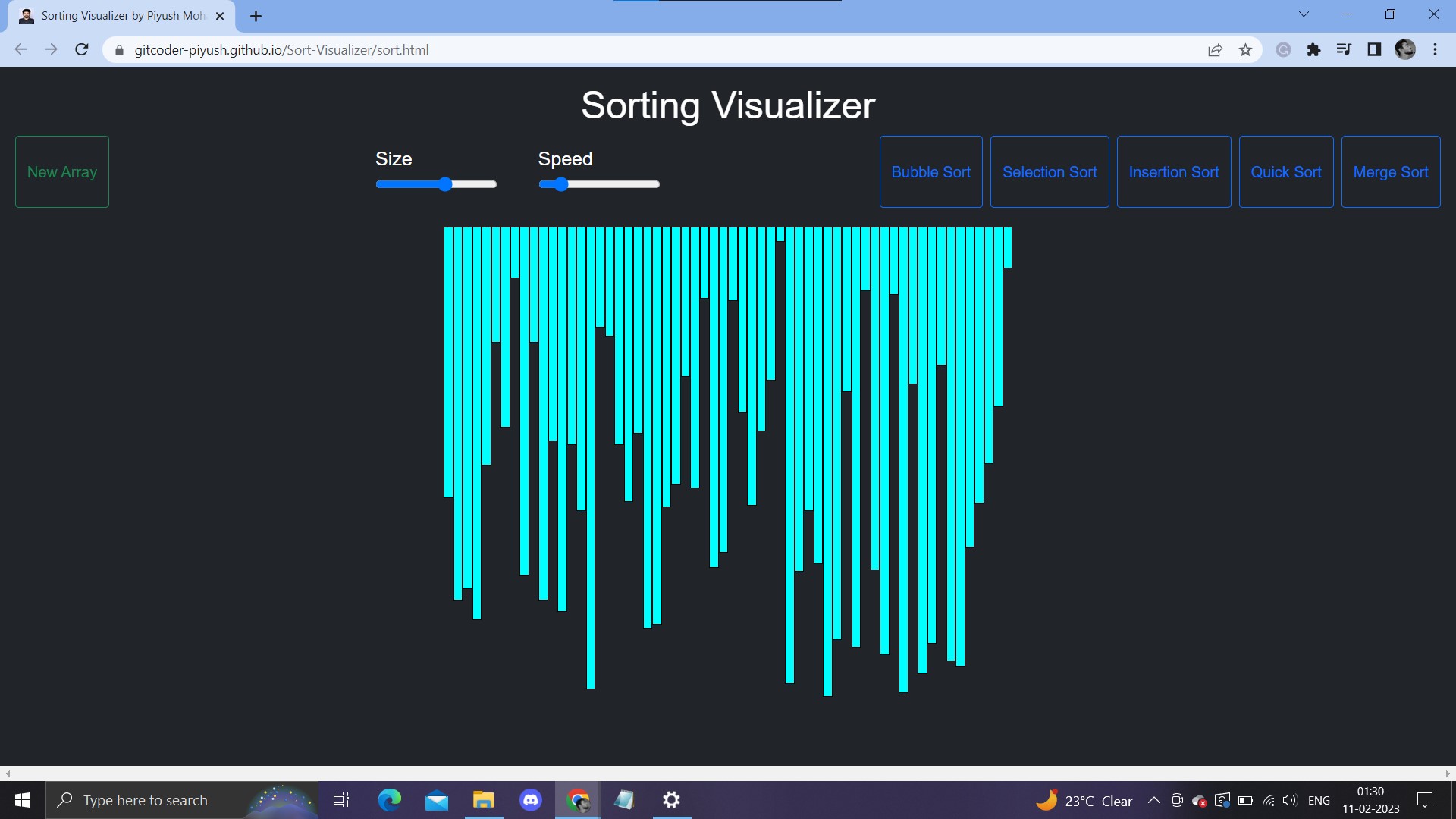
Task: Click the Speed slider handle
Action: coord(560,184)
